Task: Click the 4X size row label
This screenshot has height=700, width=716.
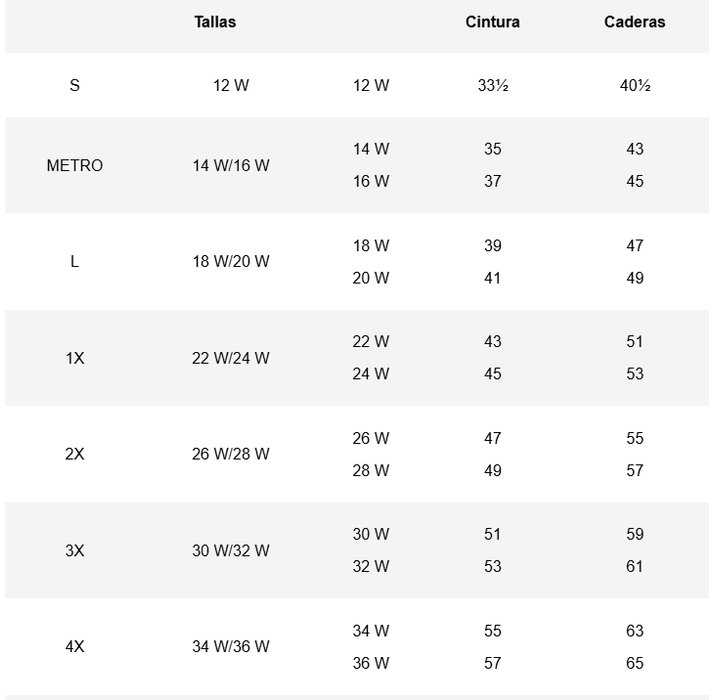Action: (x=75, y=647)
